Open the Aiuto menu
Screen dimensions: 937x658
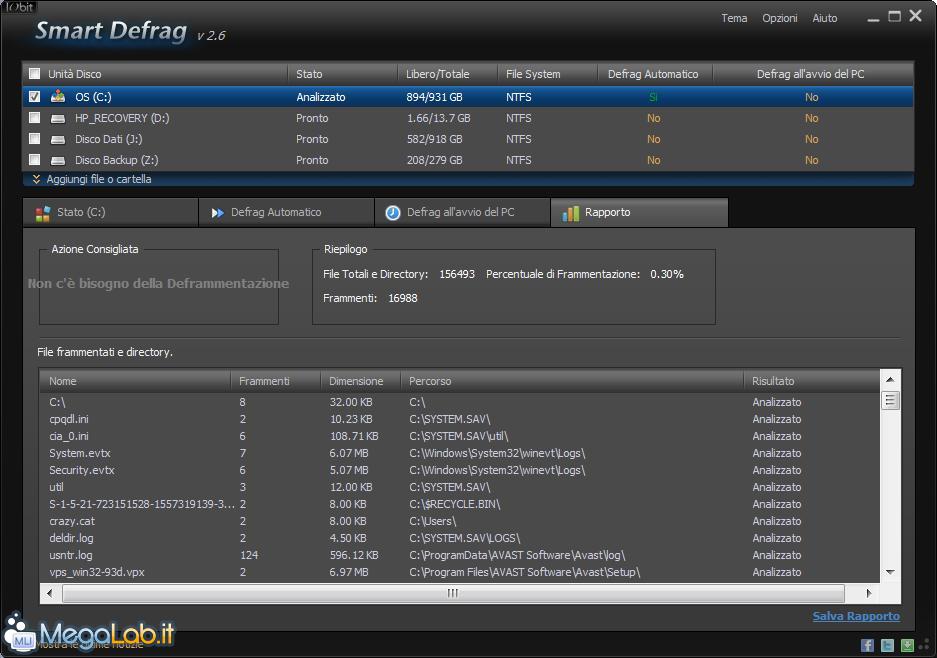click(x=825, y=18)
